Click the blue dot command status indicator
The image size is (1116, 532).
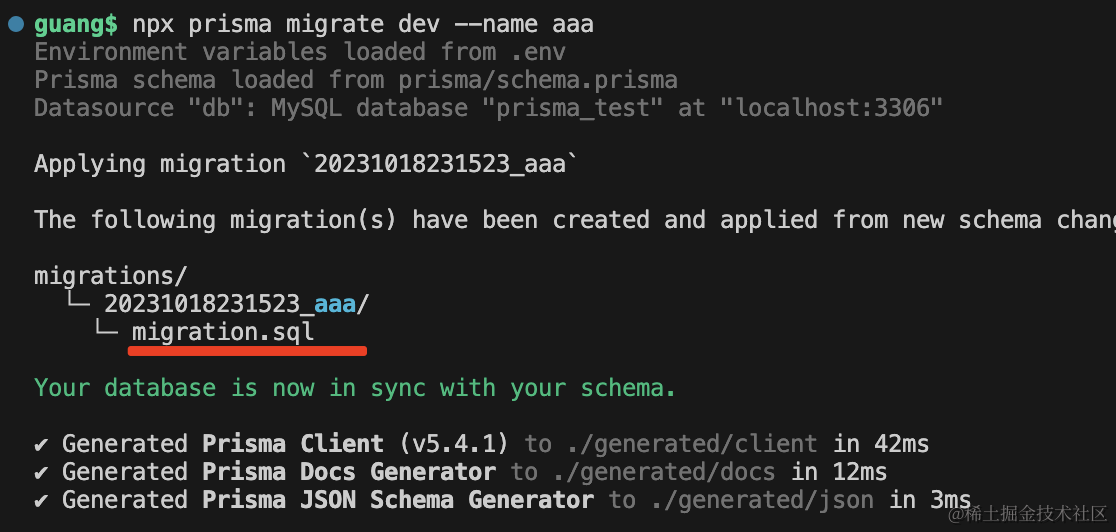16,23
